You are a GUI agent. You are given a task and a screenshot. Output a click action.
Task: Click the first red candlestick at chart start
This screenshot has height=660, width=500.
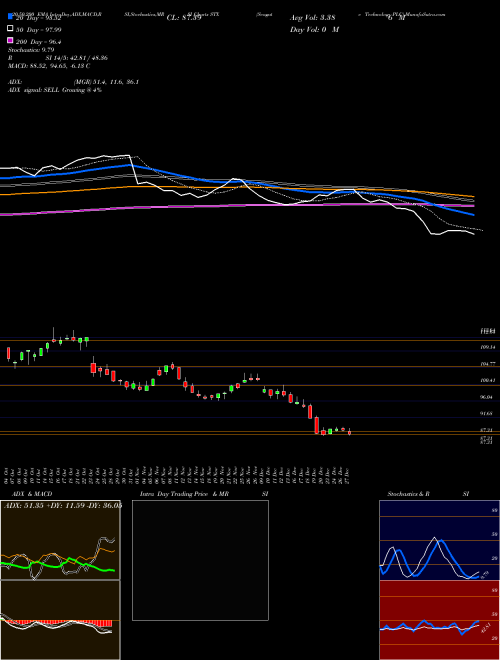point(8,354)
